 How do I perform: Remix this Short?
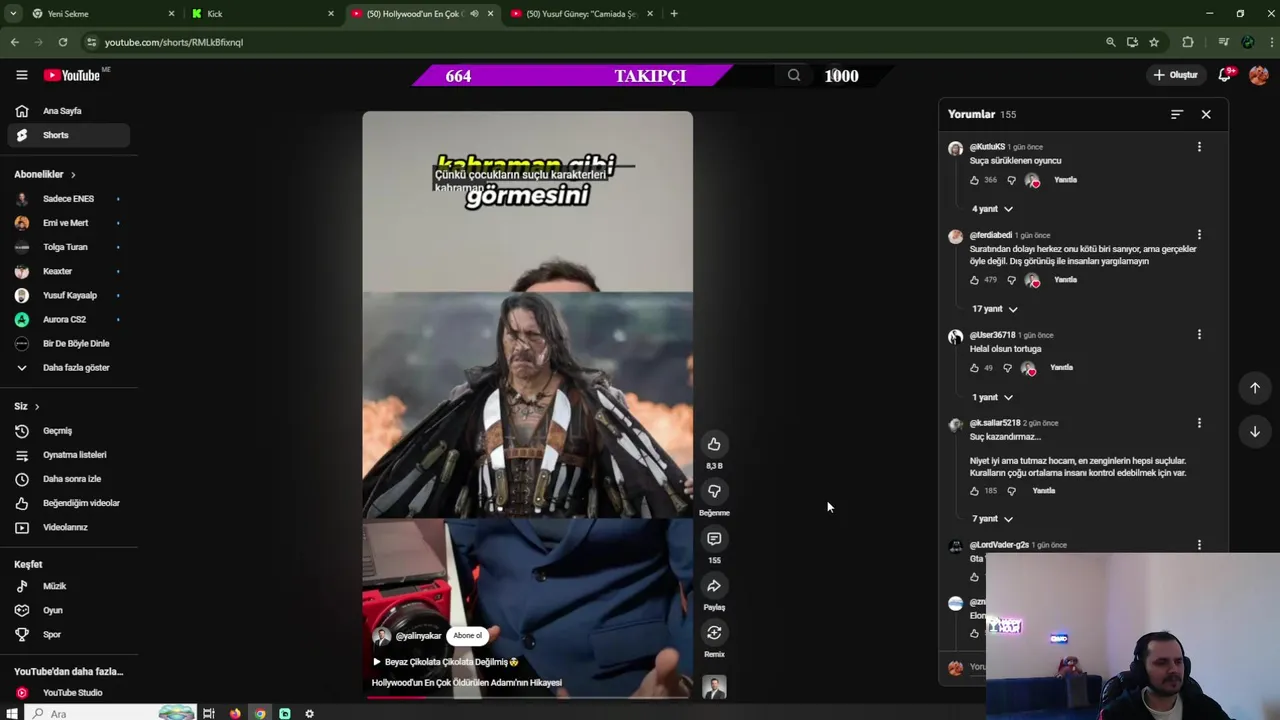(x=714, y=633)
